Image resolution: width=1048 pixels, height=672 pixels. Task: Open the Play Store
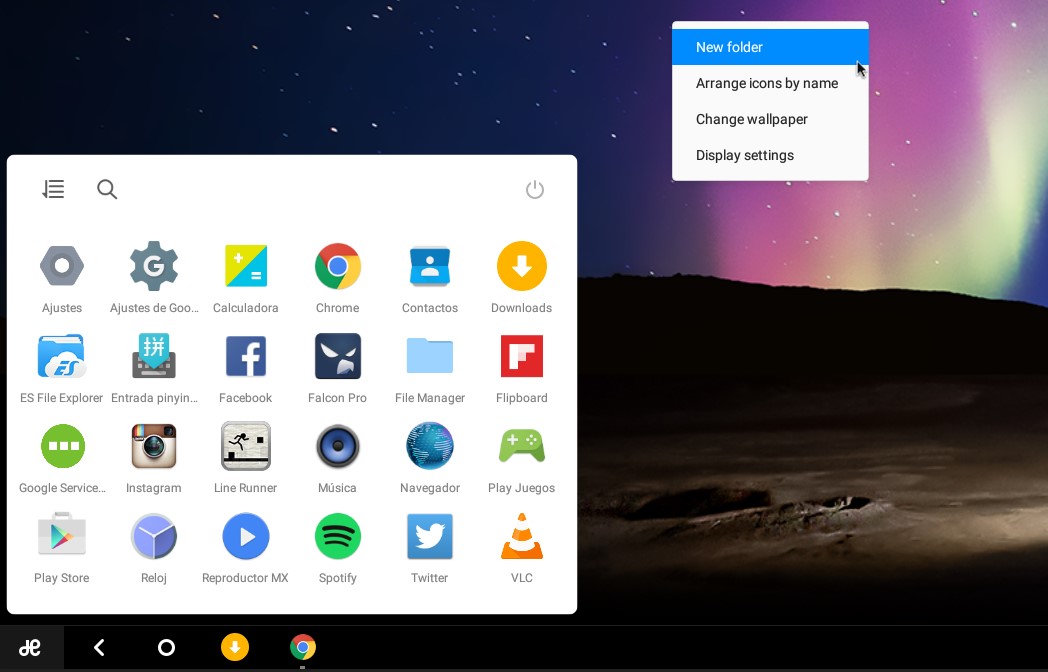click(61, 535)
